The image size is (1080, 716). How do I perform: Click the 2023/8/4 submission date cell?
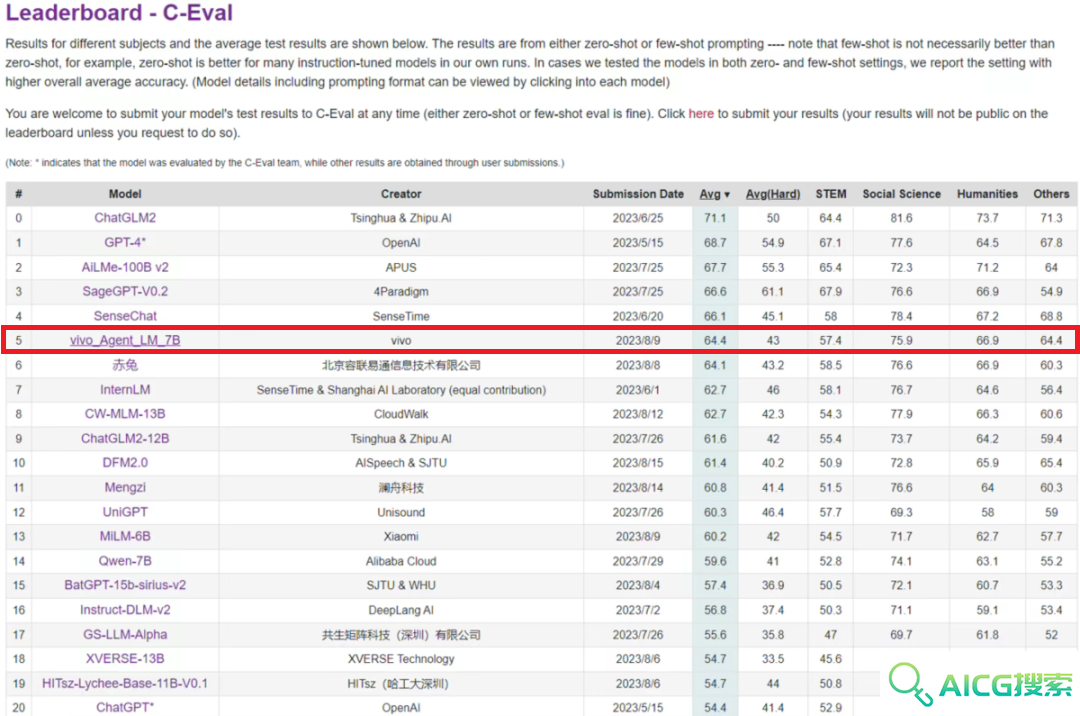638,585
